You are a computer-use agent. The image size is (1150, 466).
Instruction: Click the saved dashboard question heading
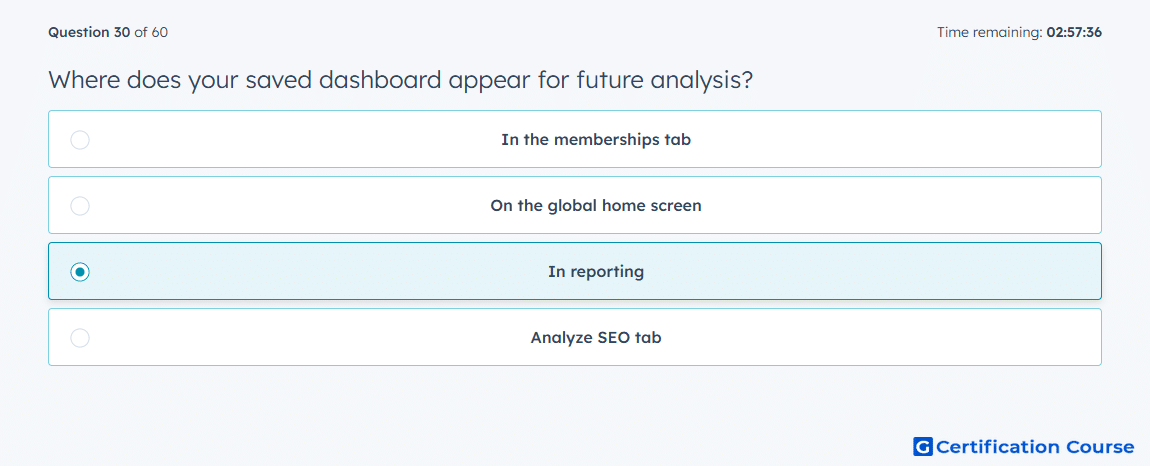click(x=400, y=79)
